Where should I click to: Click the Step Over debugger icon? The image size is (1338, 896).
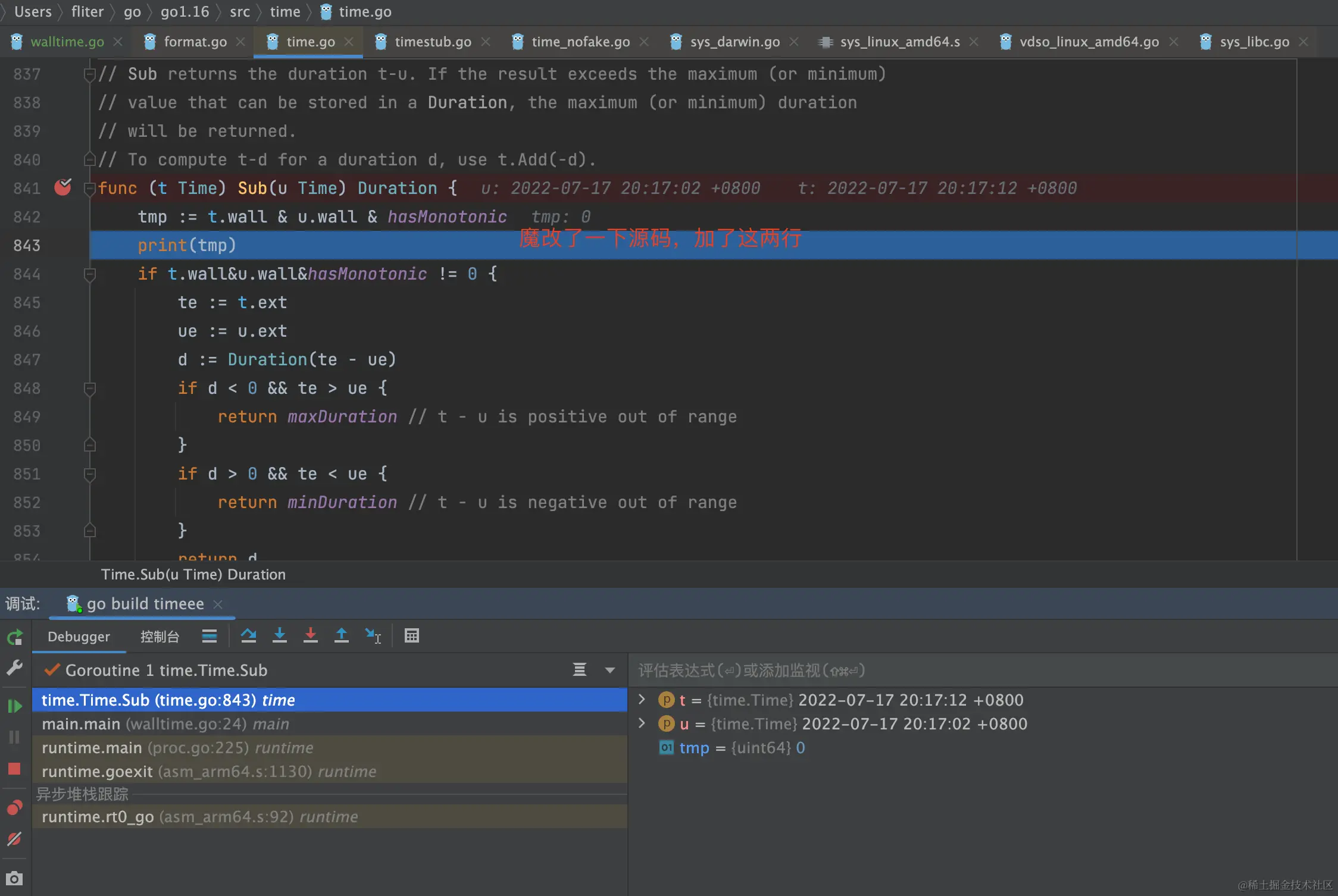[x=248, y=636]
